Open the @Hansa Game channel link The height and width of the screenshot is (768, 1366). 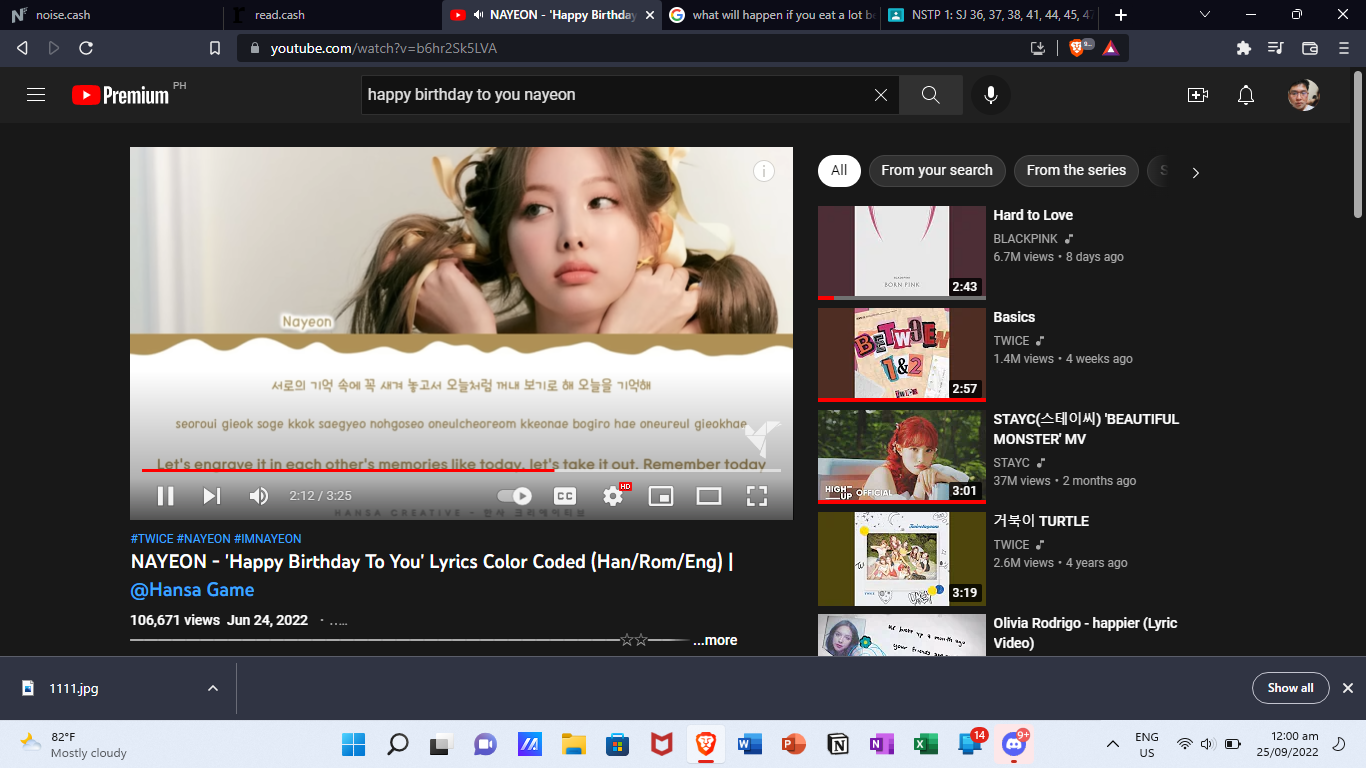(192, 590)
